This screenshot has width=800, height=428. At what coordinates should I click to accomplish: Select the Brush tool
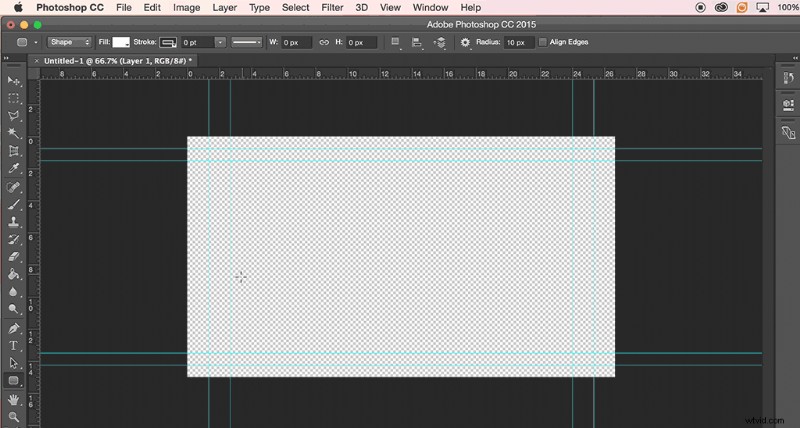point(14,205)
